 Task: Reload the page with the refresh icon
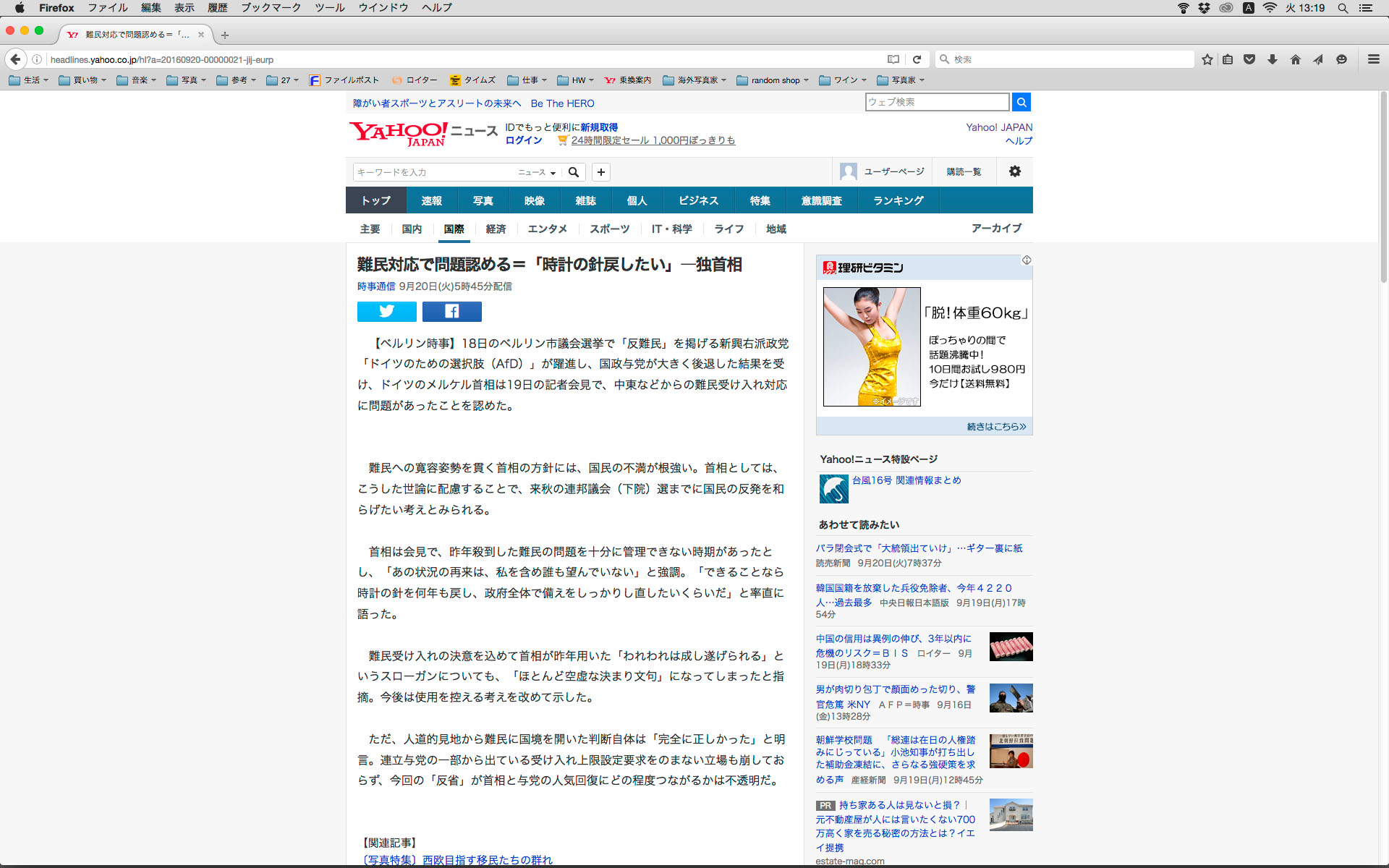click(x=917, y=59)
